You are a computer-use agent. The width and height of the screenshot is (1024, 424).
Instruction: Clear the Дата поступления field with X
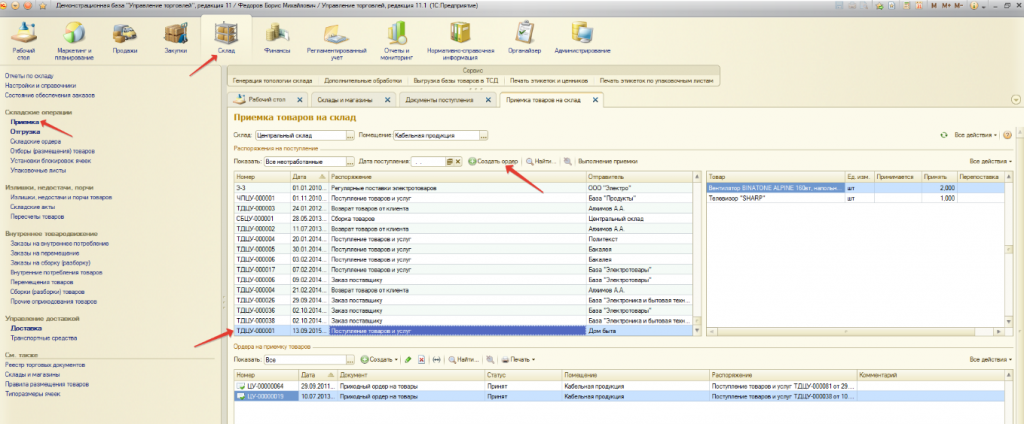coord(460,161)
